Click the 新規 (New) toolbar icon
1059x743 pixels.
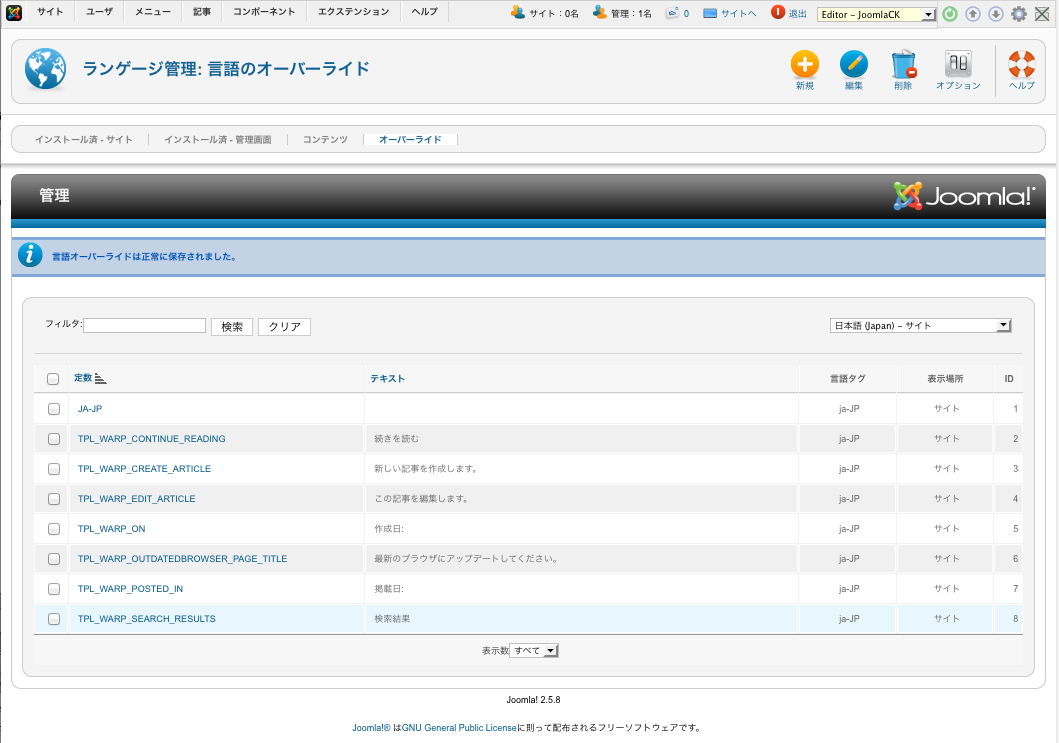point(804,66)
